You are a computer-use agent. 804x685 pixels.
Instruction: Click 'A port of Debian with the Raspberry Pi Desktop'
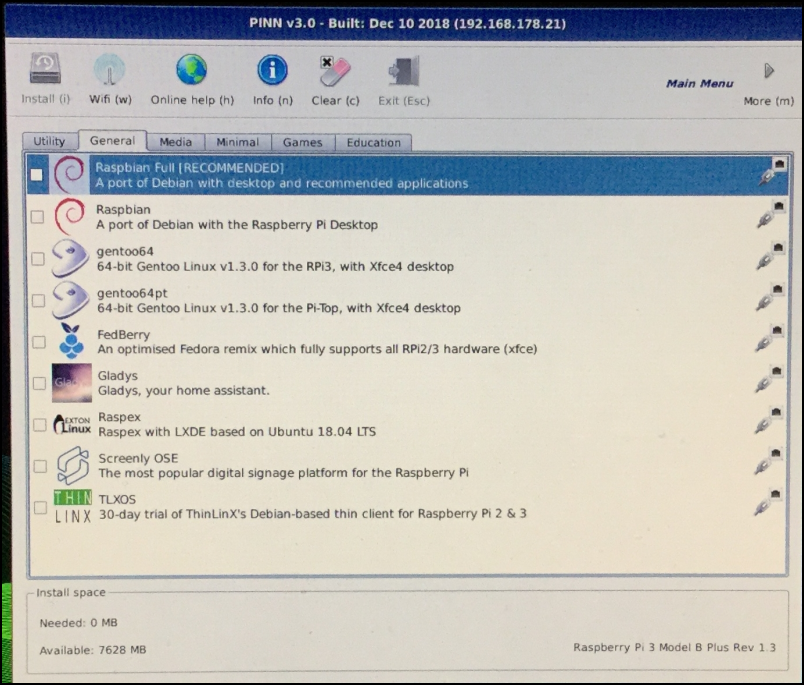coord(237,225)
